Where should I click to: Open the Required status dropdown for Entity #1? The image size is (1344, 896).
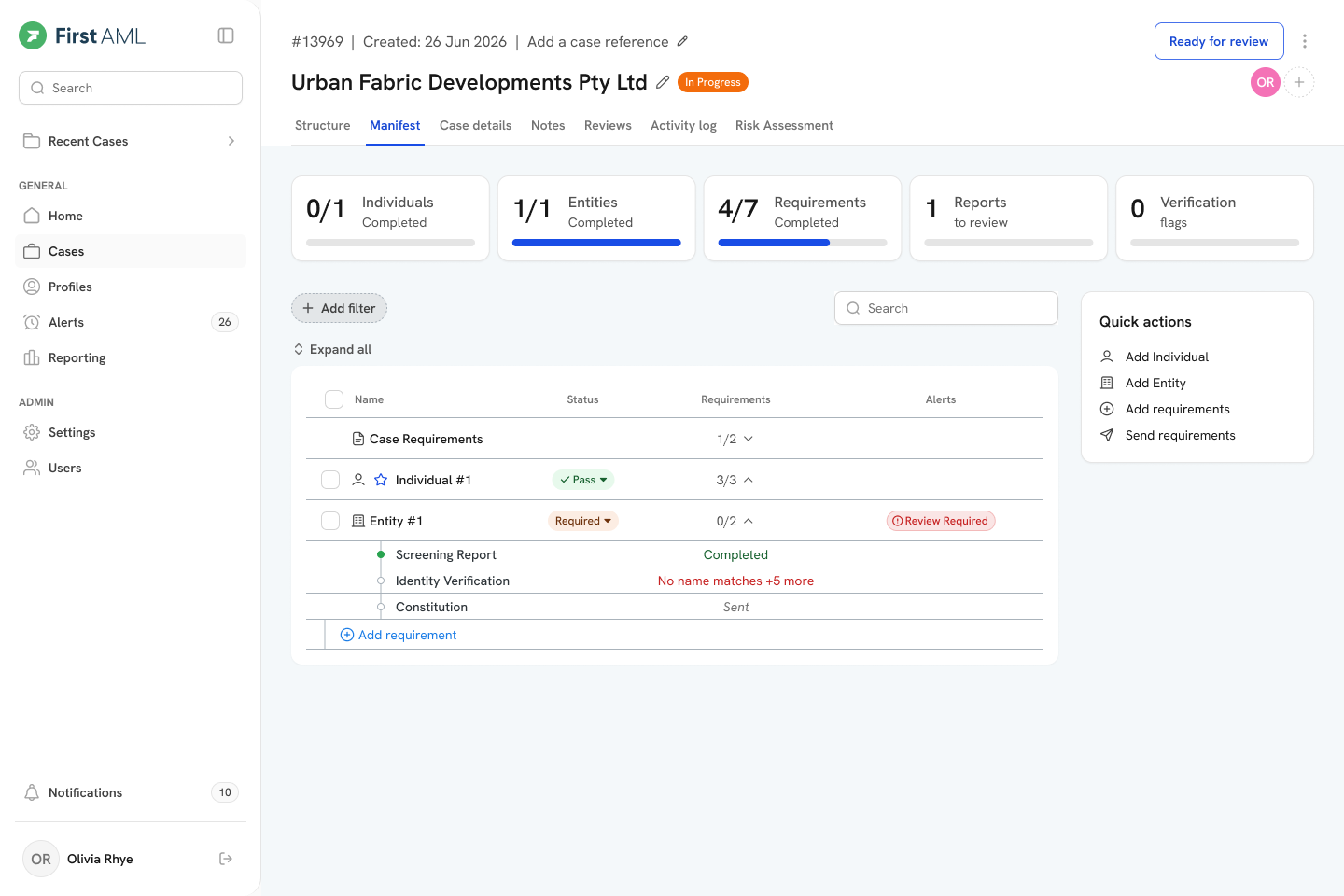click(x=582, y=521)
